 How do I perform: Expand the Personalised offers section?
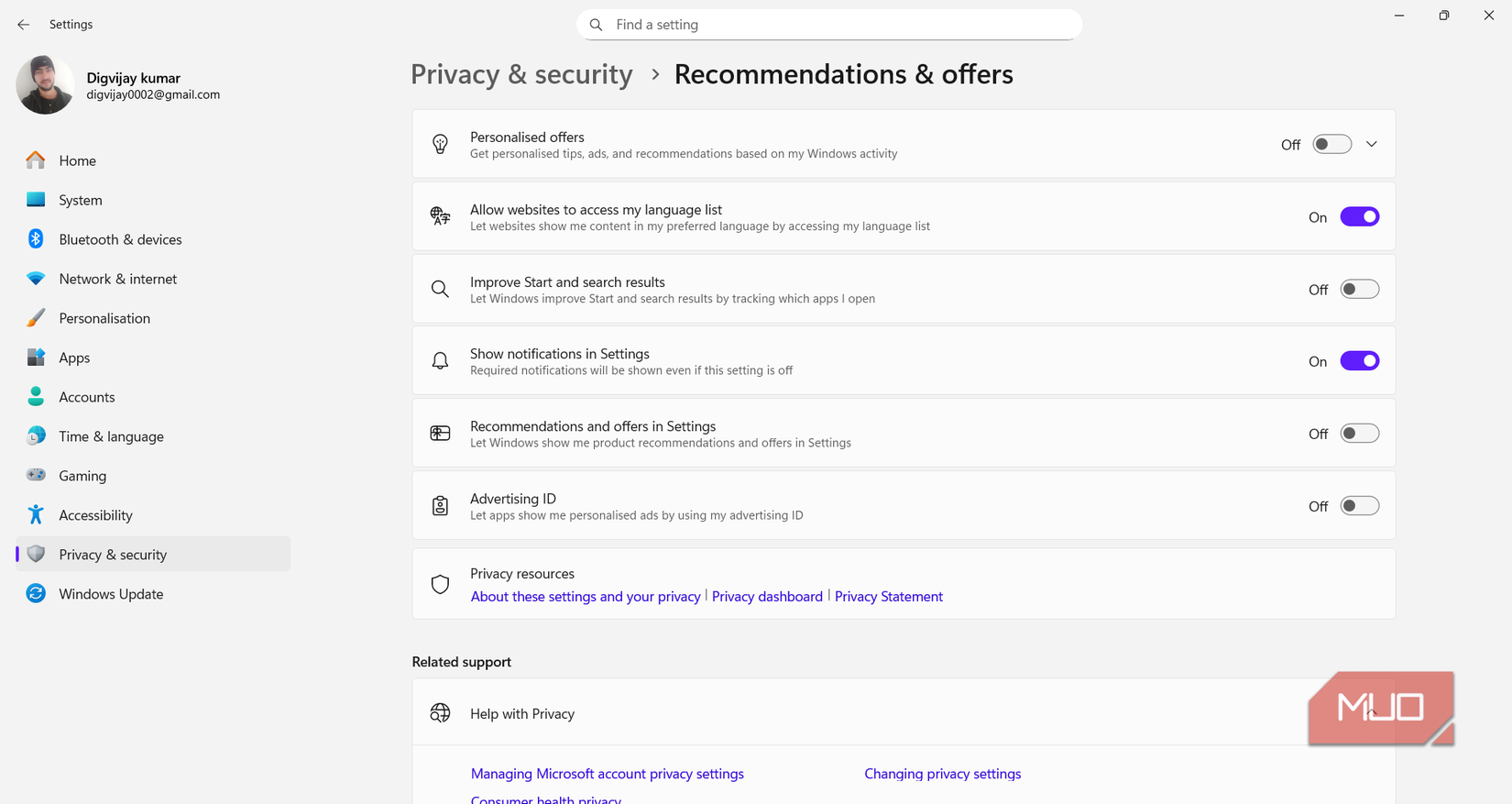(1371, 144)
